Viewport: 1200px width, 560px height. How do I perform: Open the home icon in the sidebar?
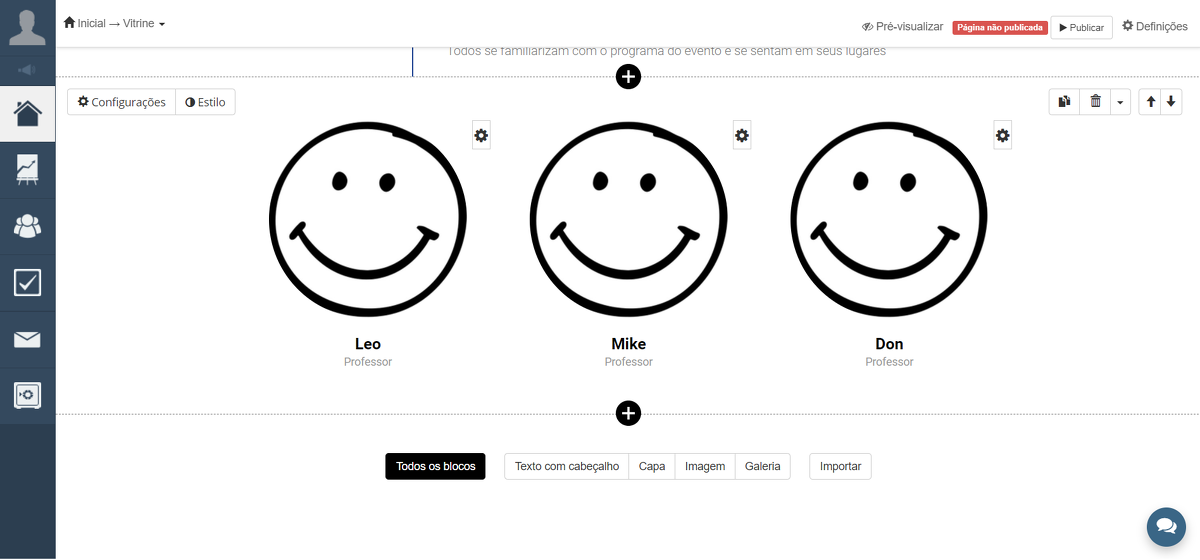pyautogui.click(x=27, y=113)
